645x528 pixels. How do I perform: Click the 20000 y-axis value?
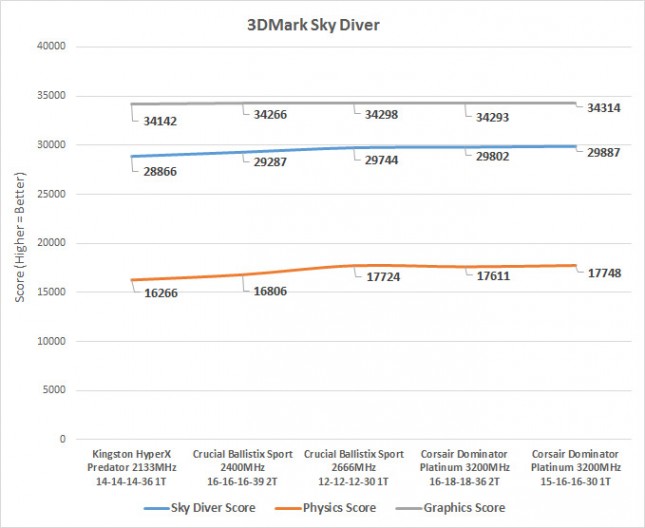pyautogui.click(x=51, y=243)
